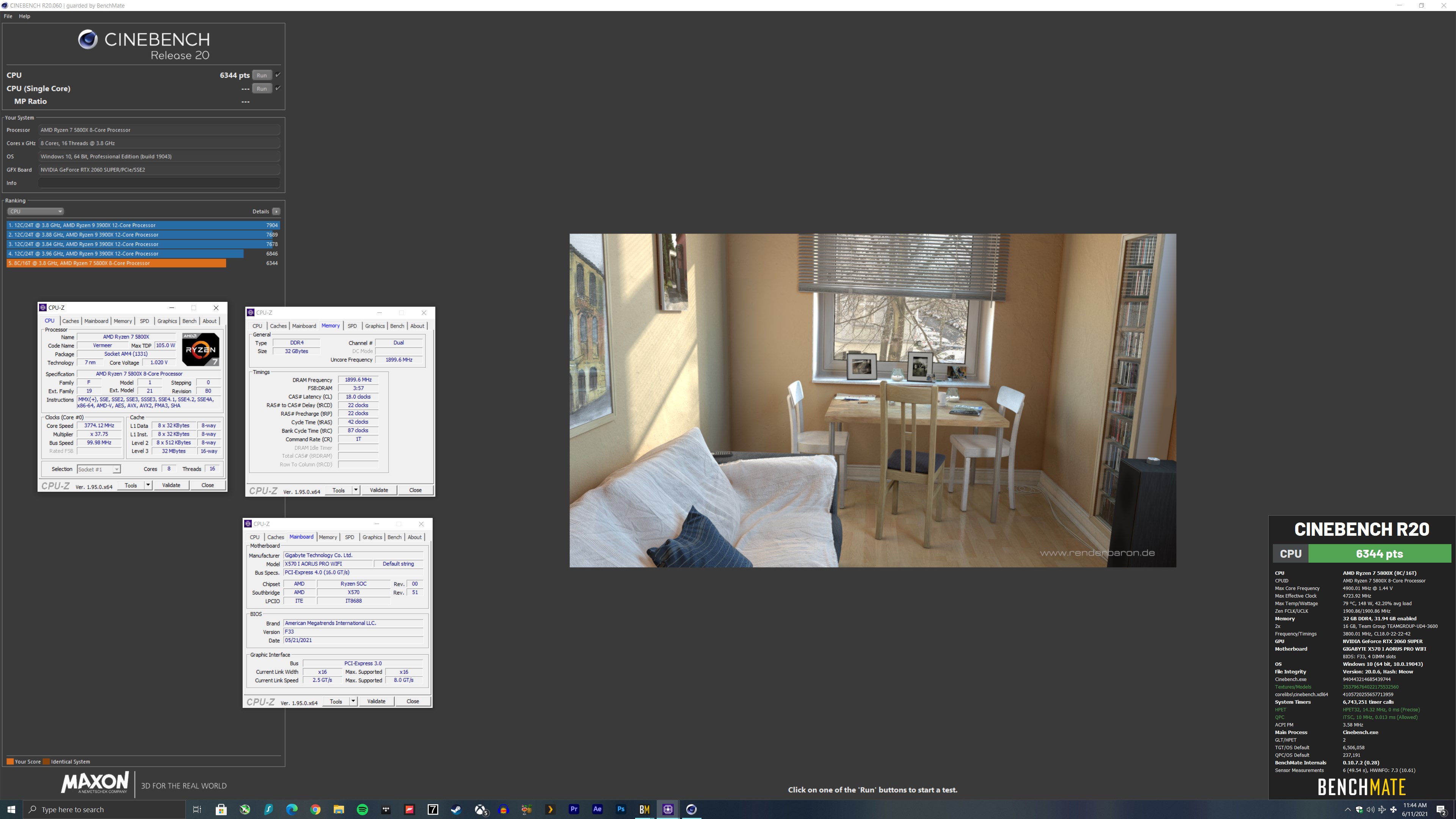Open Spotify from the taskbar

click(362, 810)
